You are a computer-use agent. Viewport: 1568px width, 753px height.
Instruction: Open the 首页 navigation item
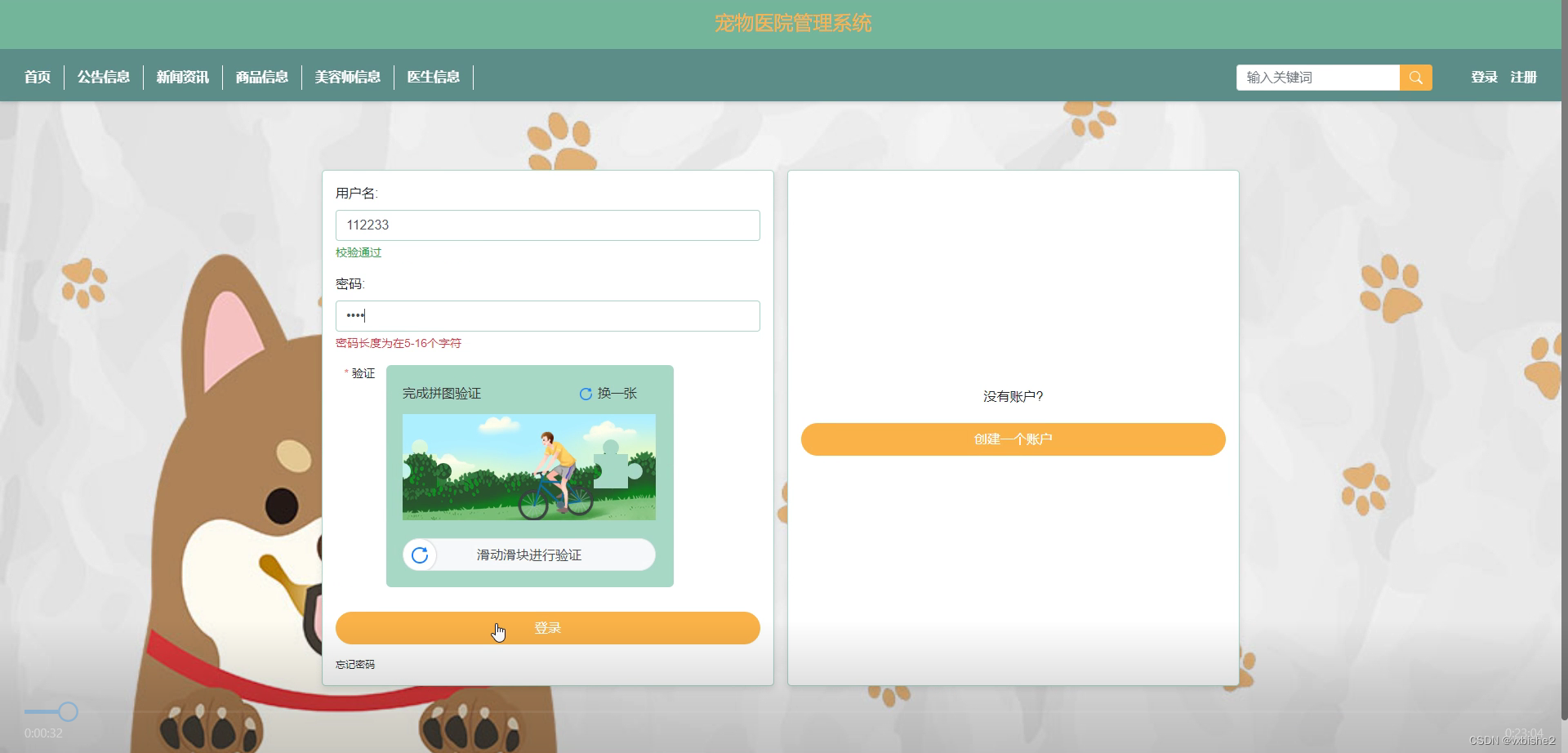coord(38,77)
